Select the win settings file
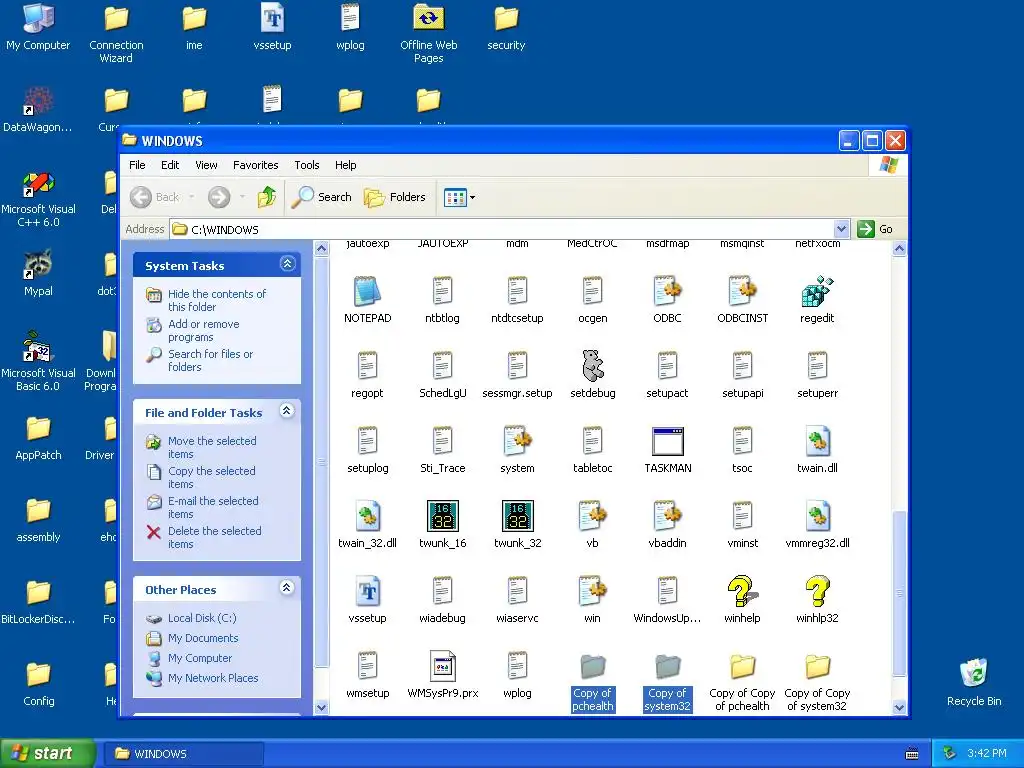1024x768 pixels. pos(592,591)
